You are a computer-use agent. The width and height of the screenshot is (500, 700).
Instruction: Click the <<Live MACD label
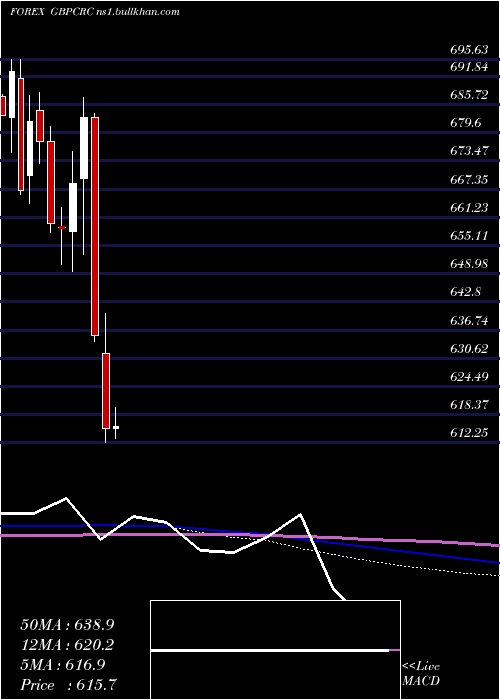421,674
